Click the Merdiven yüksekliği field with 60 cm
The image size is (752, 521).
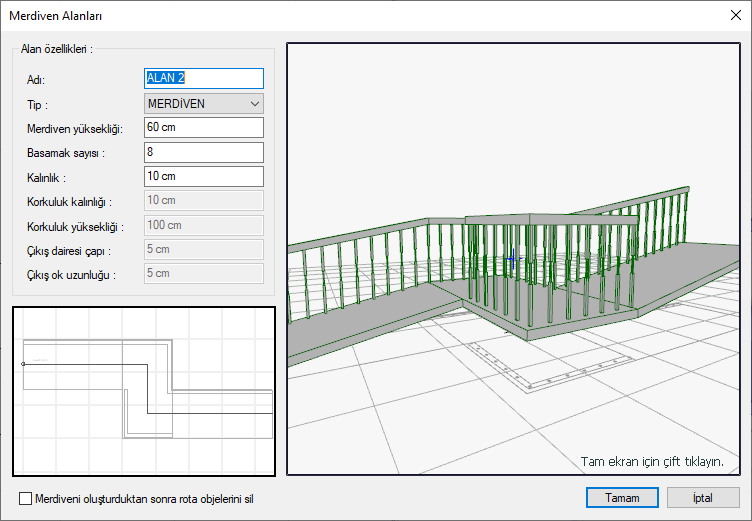pos(204,128)
